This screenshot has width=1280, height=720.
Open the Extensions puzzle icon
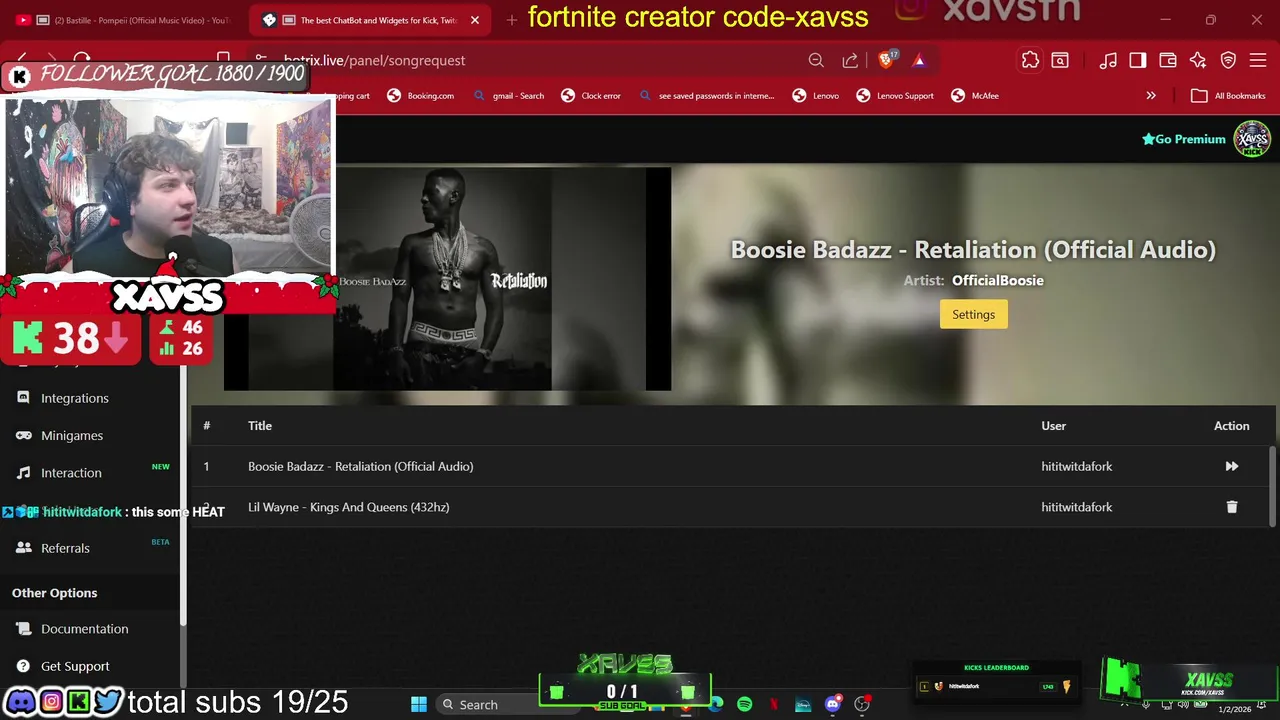pyautogui.click(x=1030, y=60)
